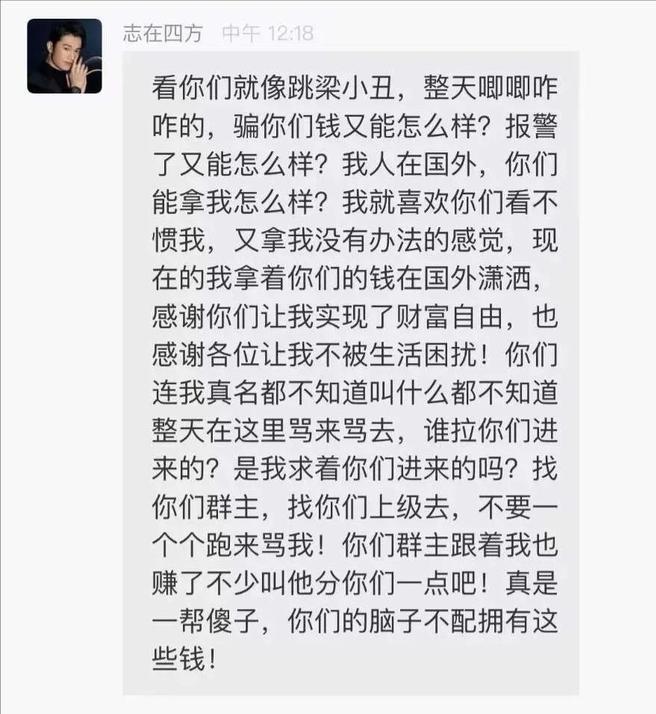The height and width of the screenshot is (714, 656).
Task: Click the username 志在四方
Action: coord(163,33)
